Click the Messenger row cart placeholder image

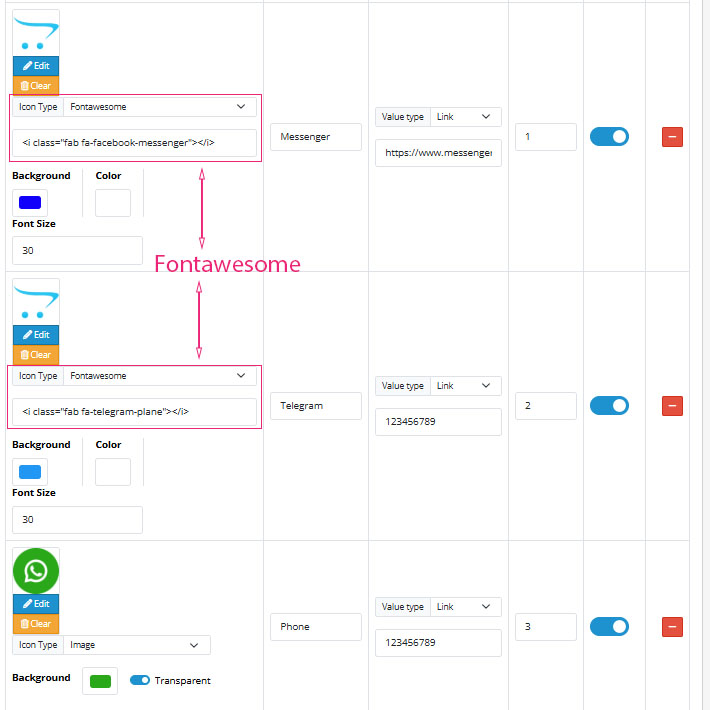[36, 34]
